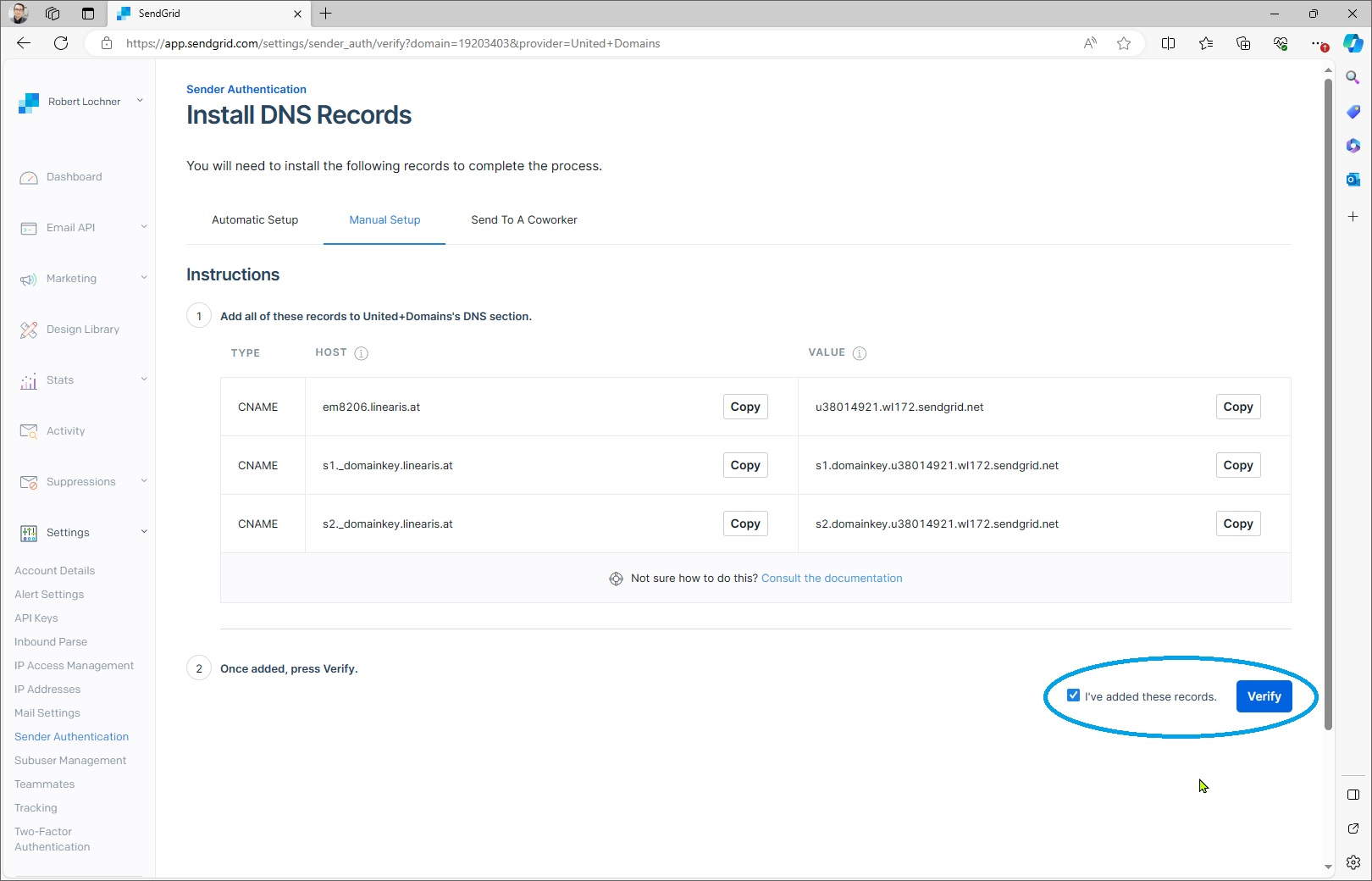
Task: Click the blue Verify button
Action: [1264, 696]
